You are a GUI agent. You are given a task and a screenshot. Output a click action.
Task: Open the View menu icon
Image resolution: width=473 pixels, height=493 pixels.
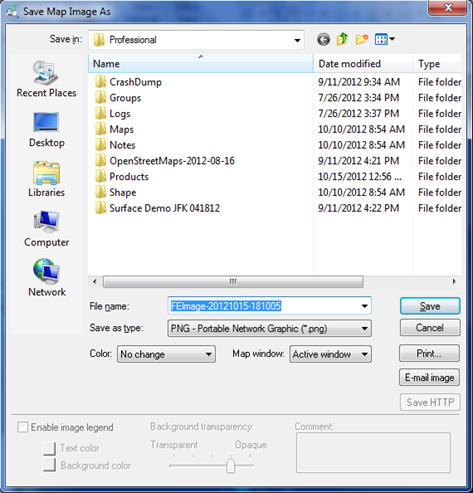pyautogui.click(x=385, y=39)
